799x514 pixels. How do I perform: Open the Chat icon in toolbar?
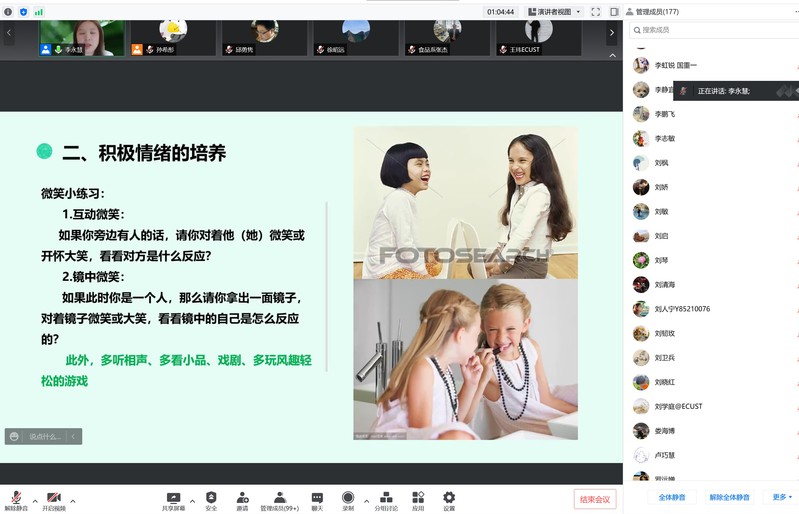pos(317,498)
